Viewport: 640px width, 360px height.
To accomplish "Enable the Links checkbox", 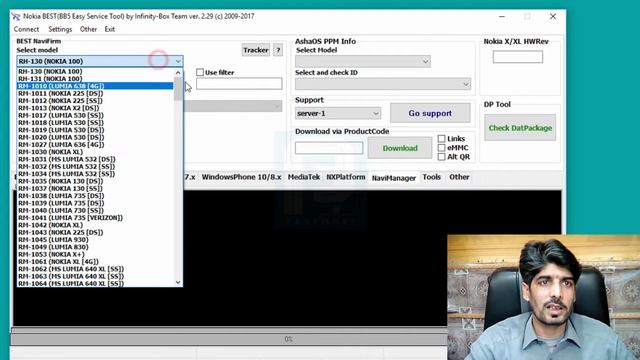I will point(441,139).
